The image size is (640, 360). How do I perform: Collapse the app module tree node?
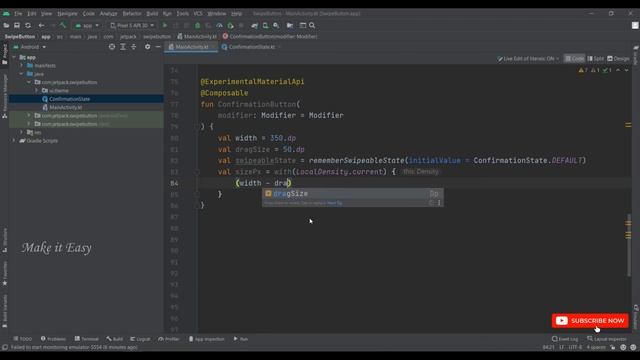click(x=14, y=58)
